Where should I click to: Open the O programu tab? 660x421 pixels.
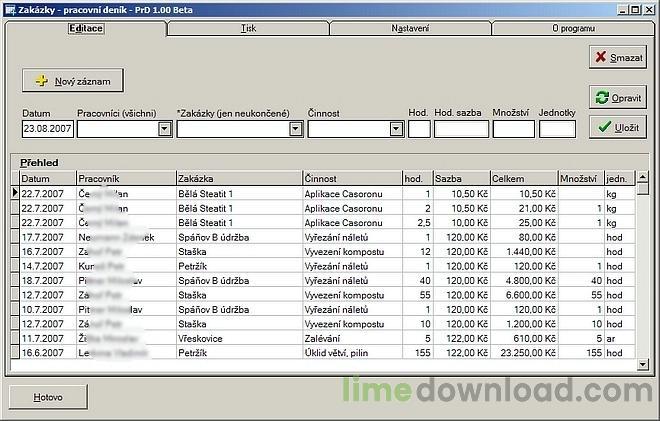(x=572, y=28)
